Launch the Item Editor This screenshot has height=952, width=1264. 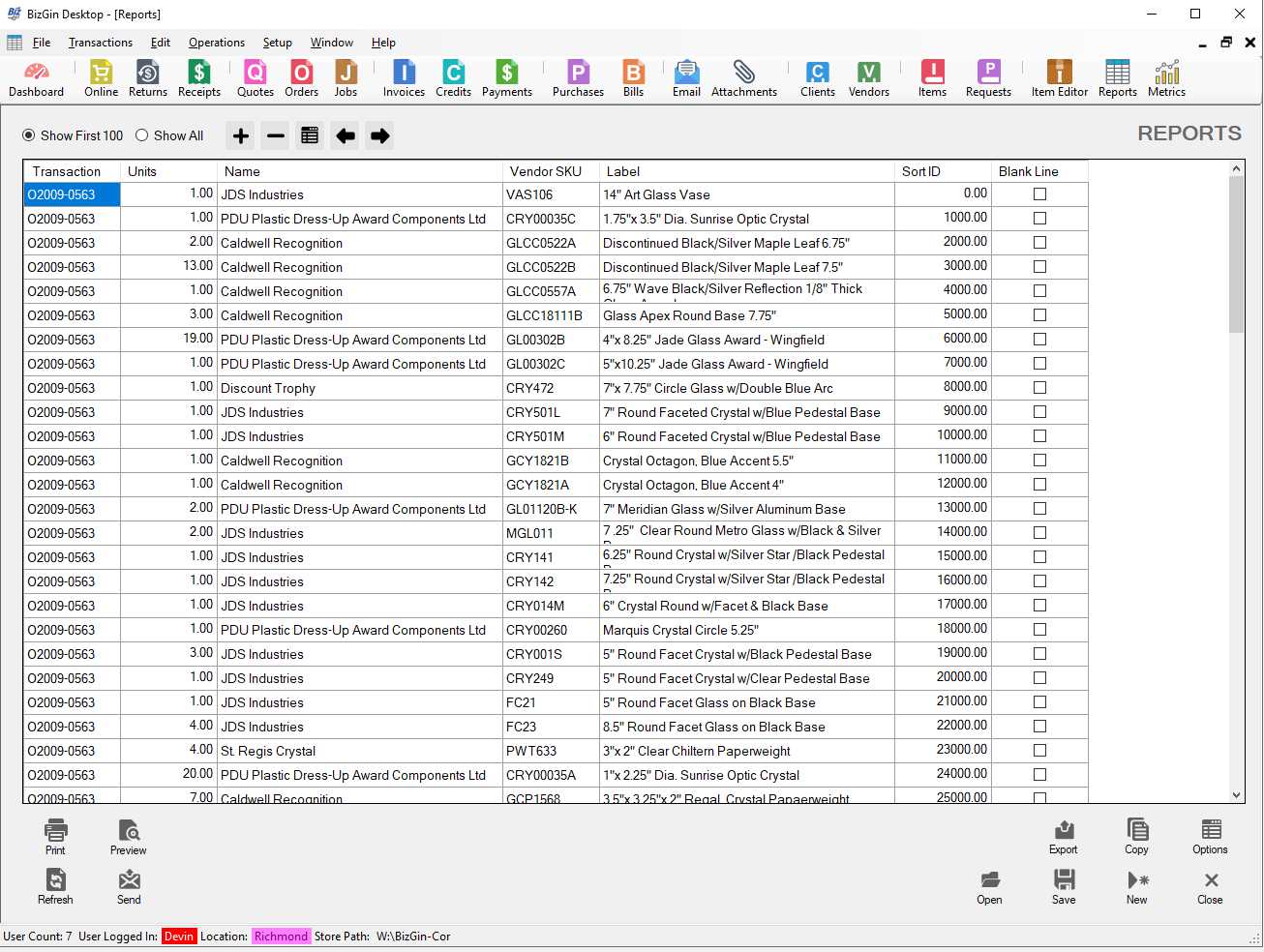1059,77
